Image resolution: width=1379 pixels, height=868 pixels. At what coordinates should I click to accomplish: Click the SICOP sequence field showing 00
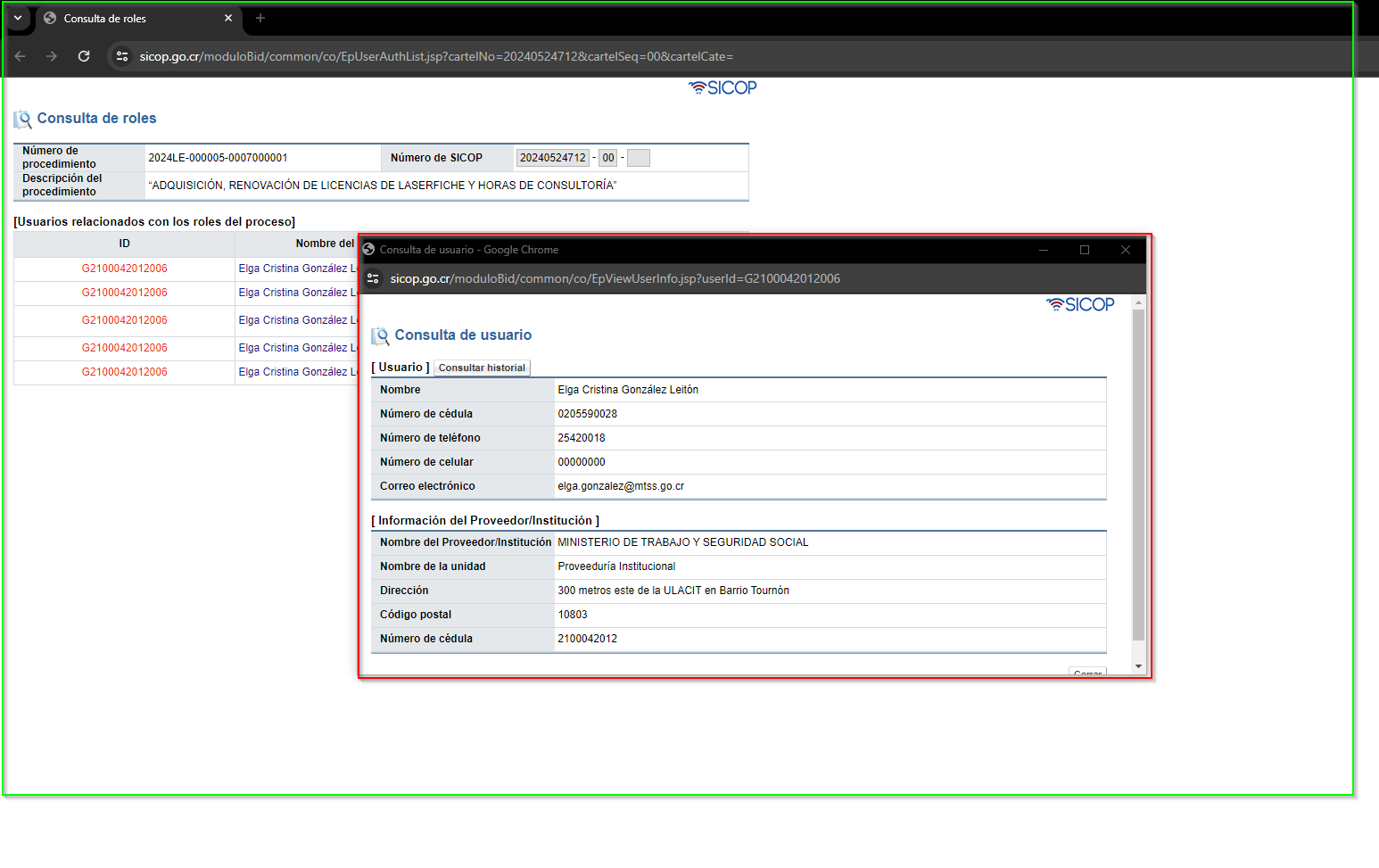click(608, 158)
